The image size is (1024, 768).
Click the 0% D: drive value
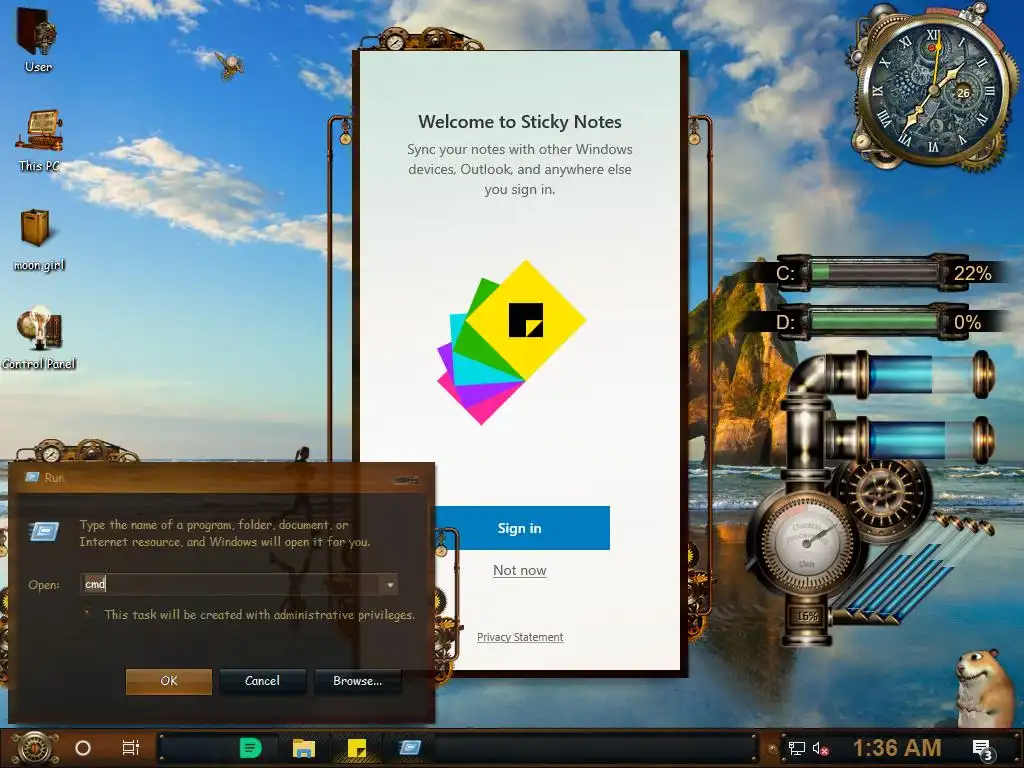coord(967,322)
